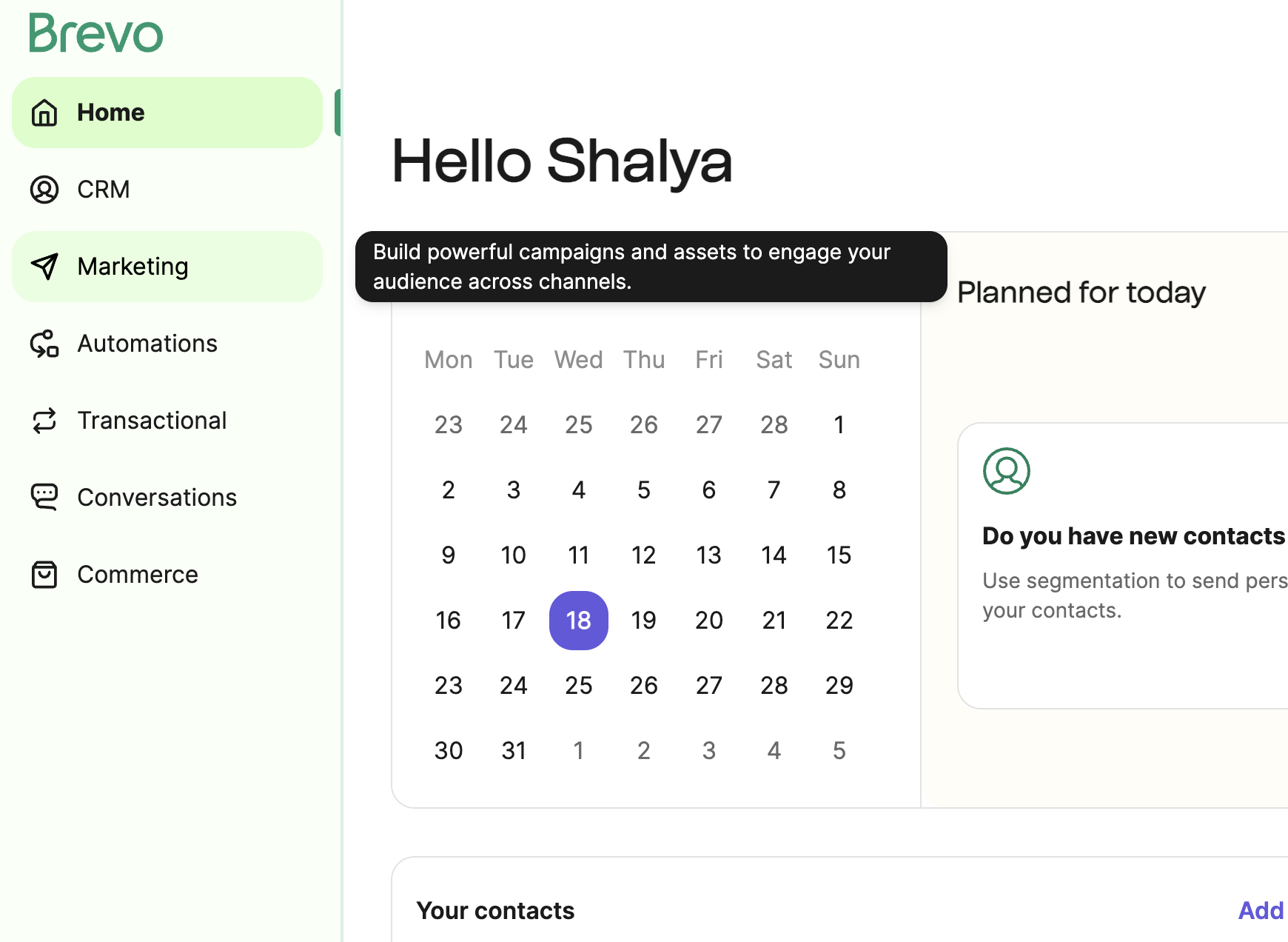1288x942 pixels.
Task: Click the green contact icon in card
Action: click(x=1007, y=471)
